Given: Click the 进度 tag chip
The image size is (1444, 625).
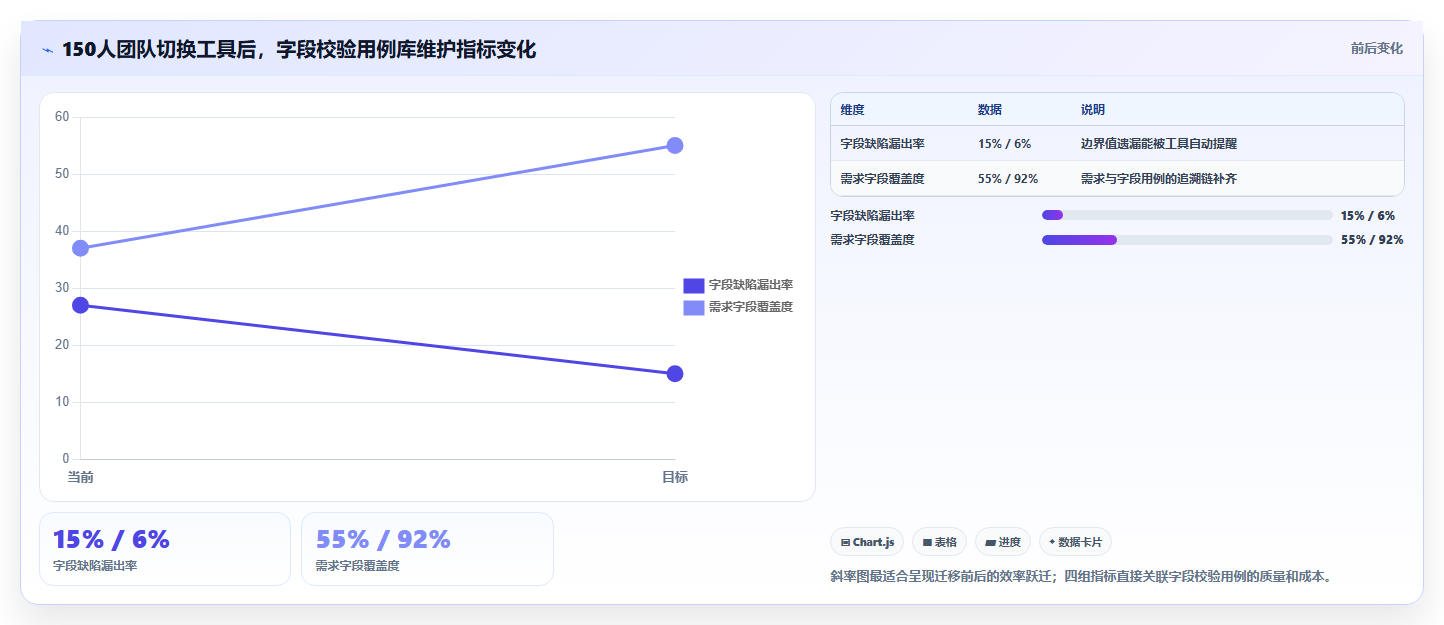Looking at the screenshot, I should click(x=1003, y=542).
